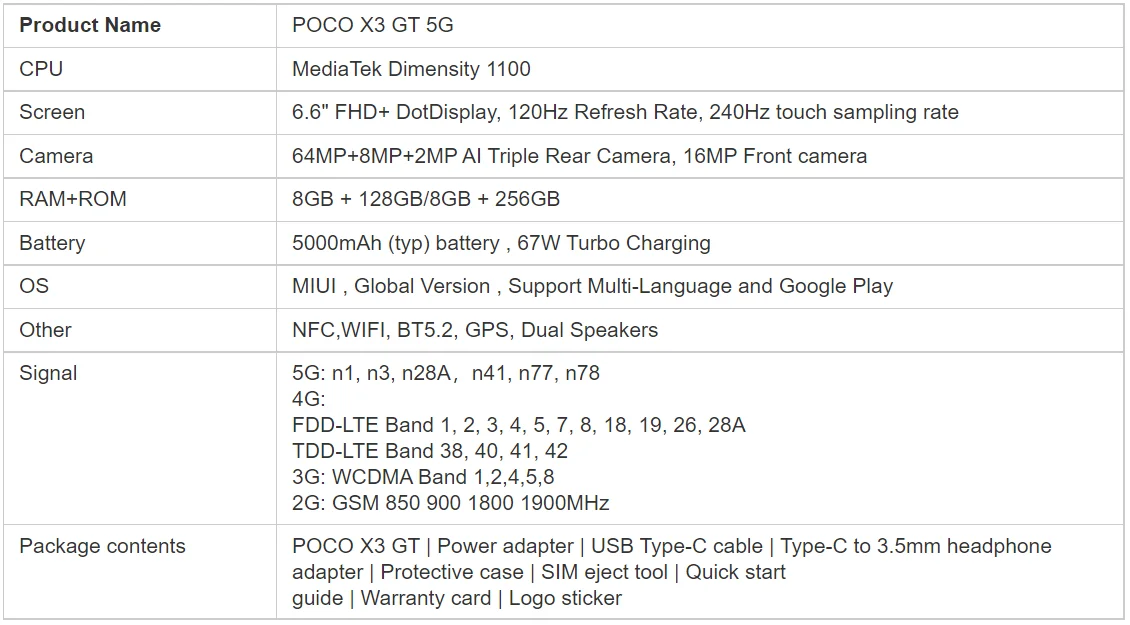Click the RAM+ROM row label
The height and width of the screenshot is (625, 1130).
pyautogui.click(x=73, y=199)
